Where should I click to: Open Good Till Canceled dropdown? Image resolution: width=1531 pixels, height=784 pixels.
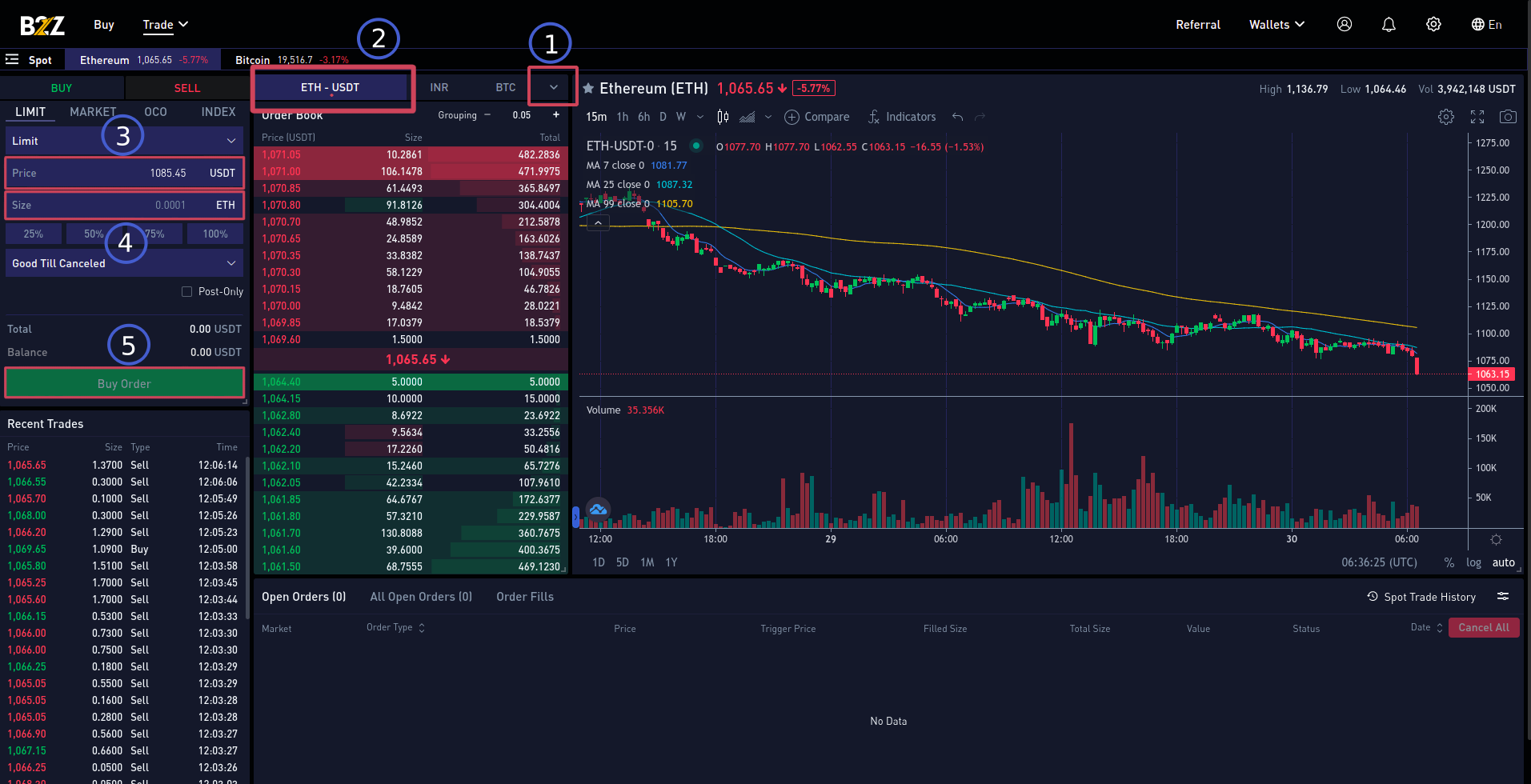point(124,263)
